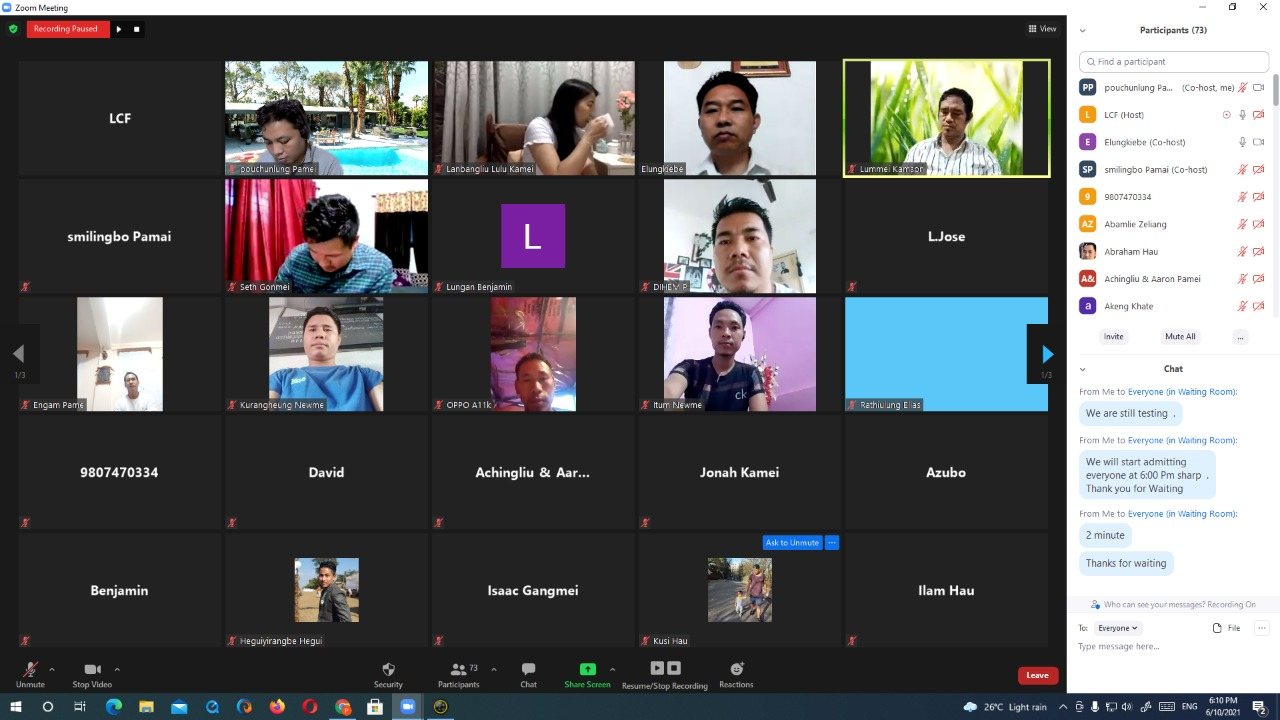This screenshot has height=720, width=1280.
Task: Click the Mute All button
Action: [x=1180, y=337]
